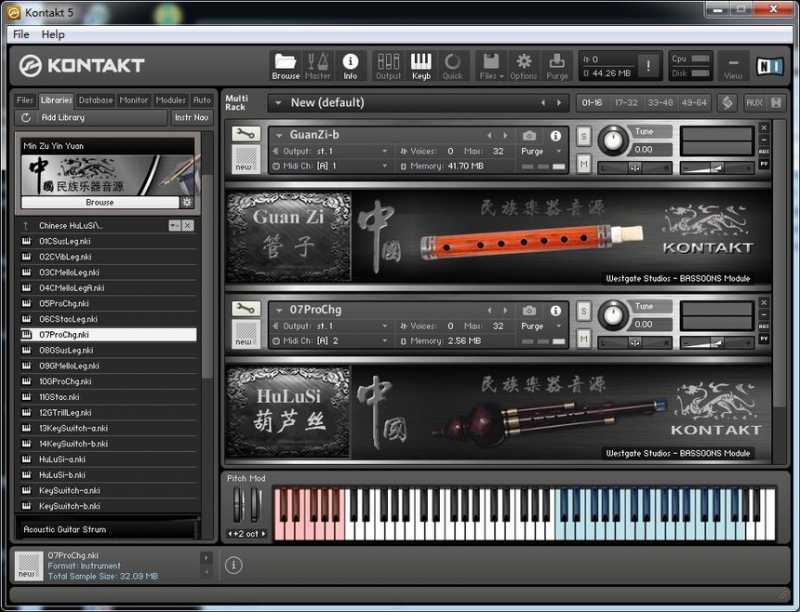Click the wrench icon for GuanZi-b
The height and width of the screenshot is (612, 800).
(x=245, y=133)
